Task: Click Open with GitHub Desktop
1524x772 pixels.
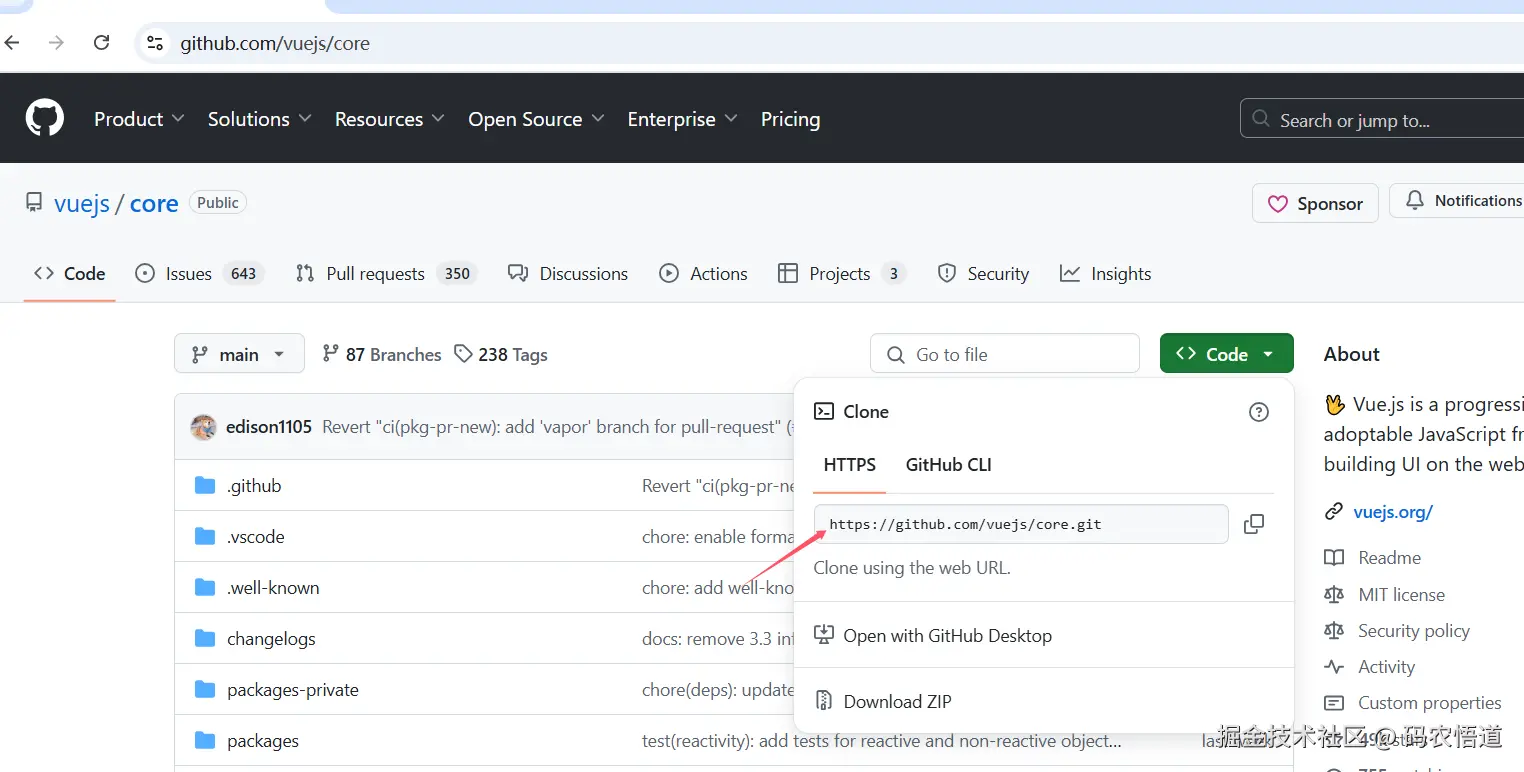Action: coord(947,636)
